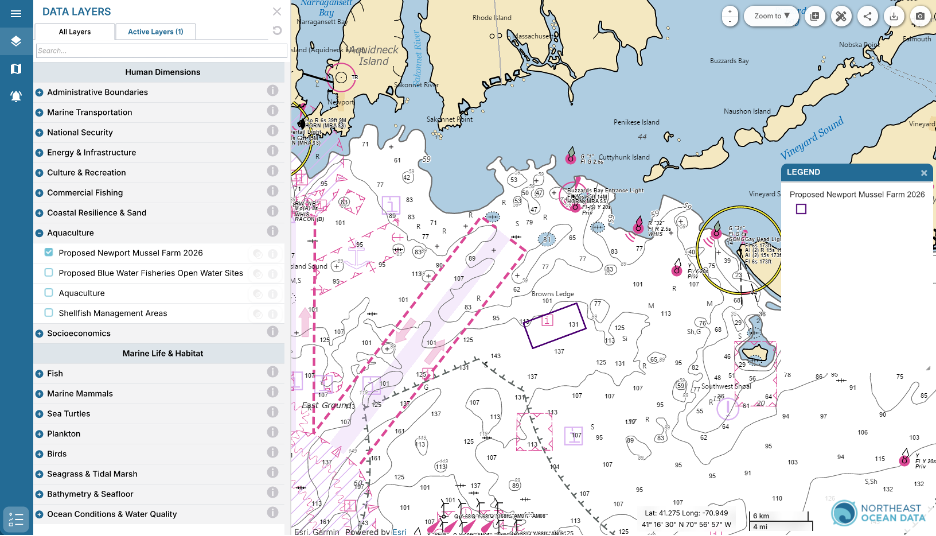Viewport: 936px width, 536px height.
Task: Expand Marine Transportation category
Action: [39, 113]
